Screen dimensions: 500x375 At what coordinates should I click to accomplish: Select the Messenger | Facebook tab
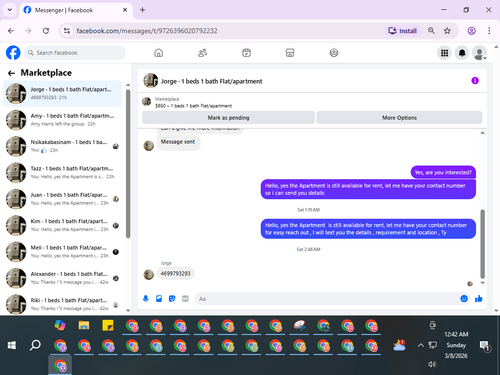click(x=76, y=10)
